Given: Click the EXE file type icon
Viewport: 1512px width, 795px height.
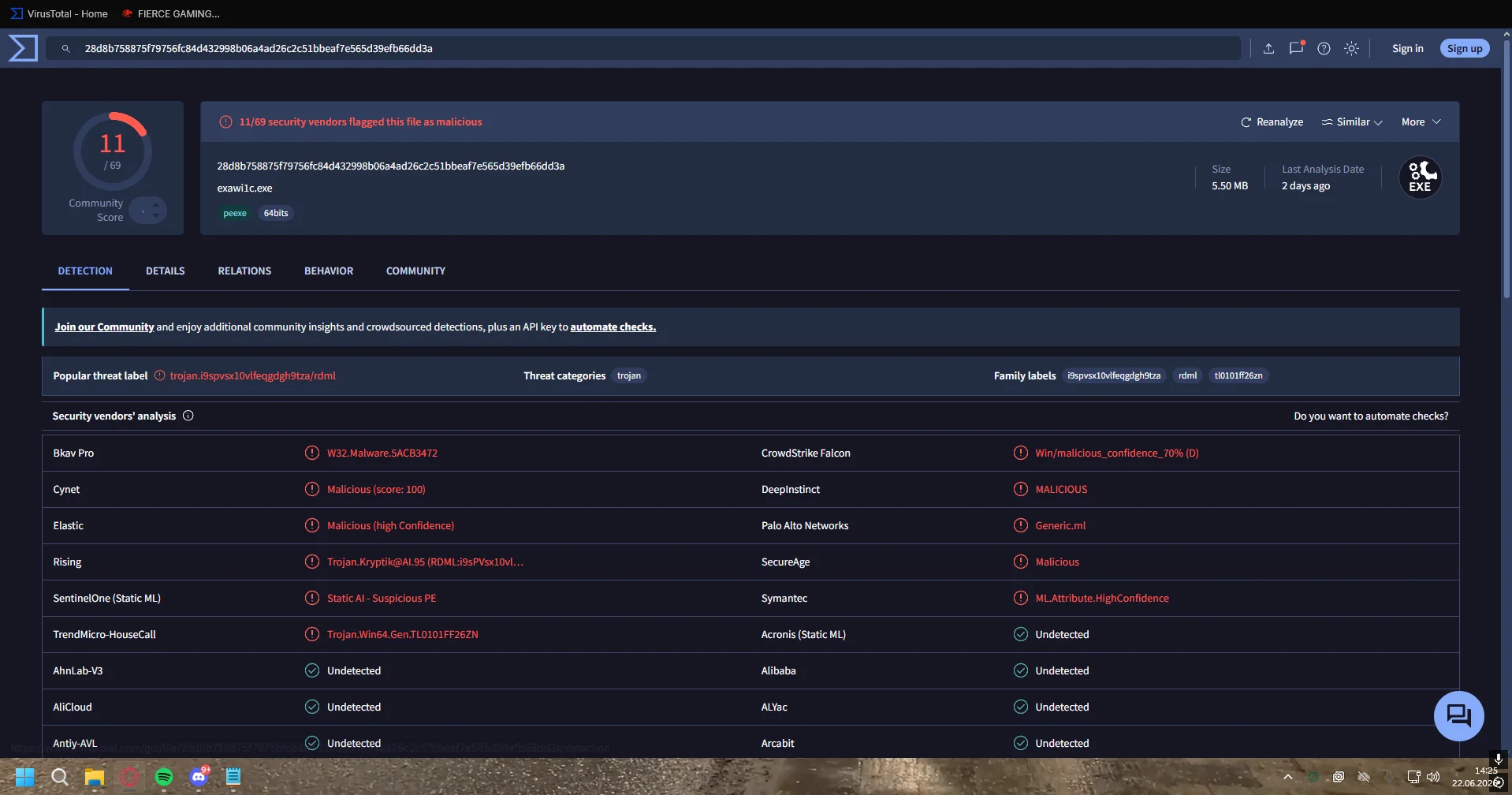Looking at the screenshot, I should pyautogui.click(x=1421, y=177).
